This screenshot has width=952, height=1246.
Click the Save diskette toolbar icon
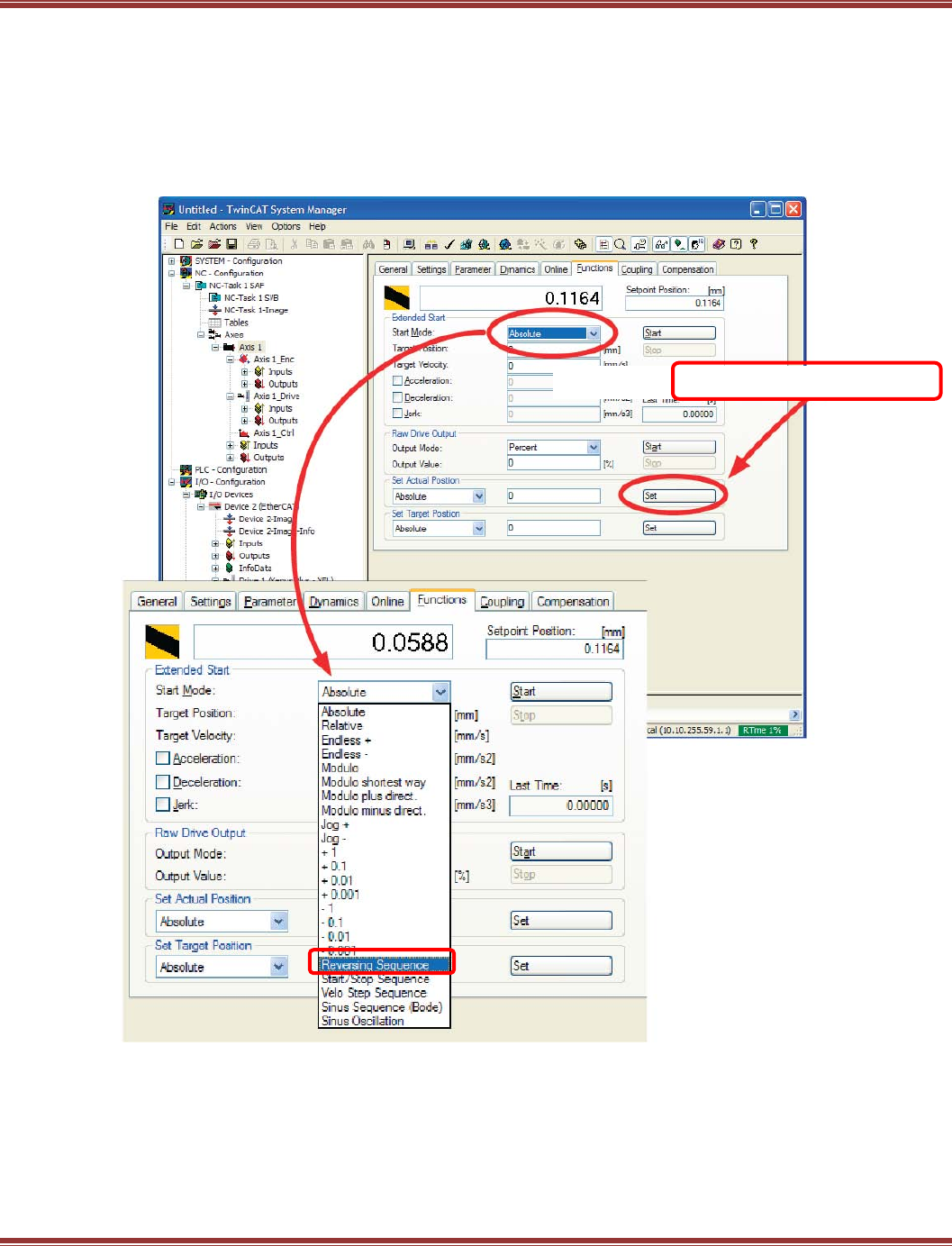coord(231,243)
